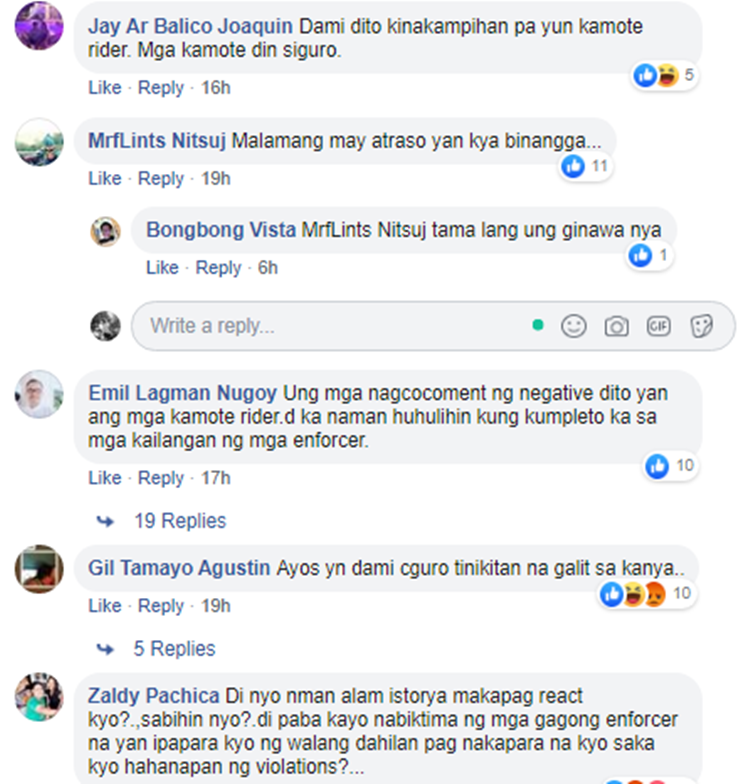Like Bongbong Vista's reply

pyautogui.click(x=162, y=268)
